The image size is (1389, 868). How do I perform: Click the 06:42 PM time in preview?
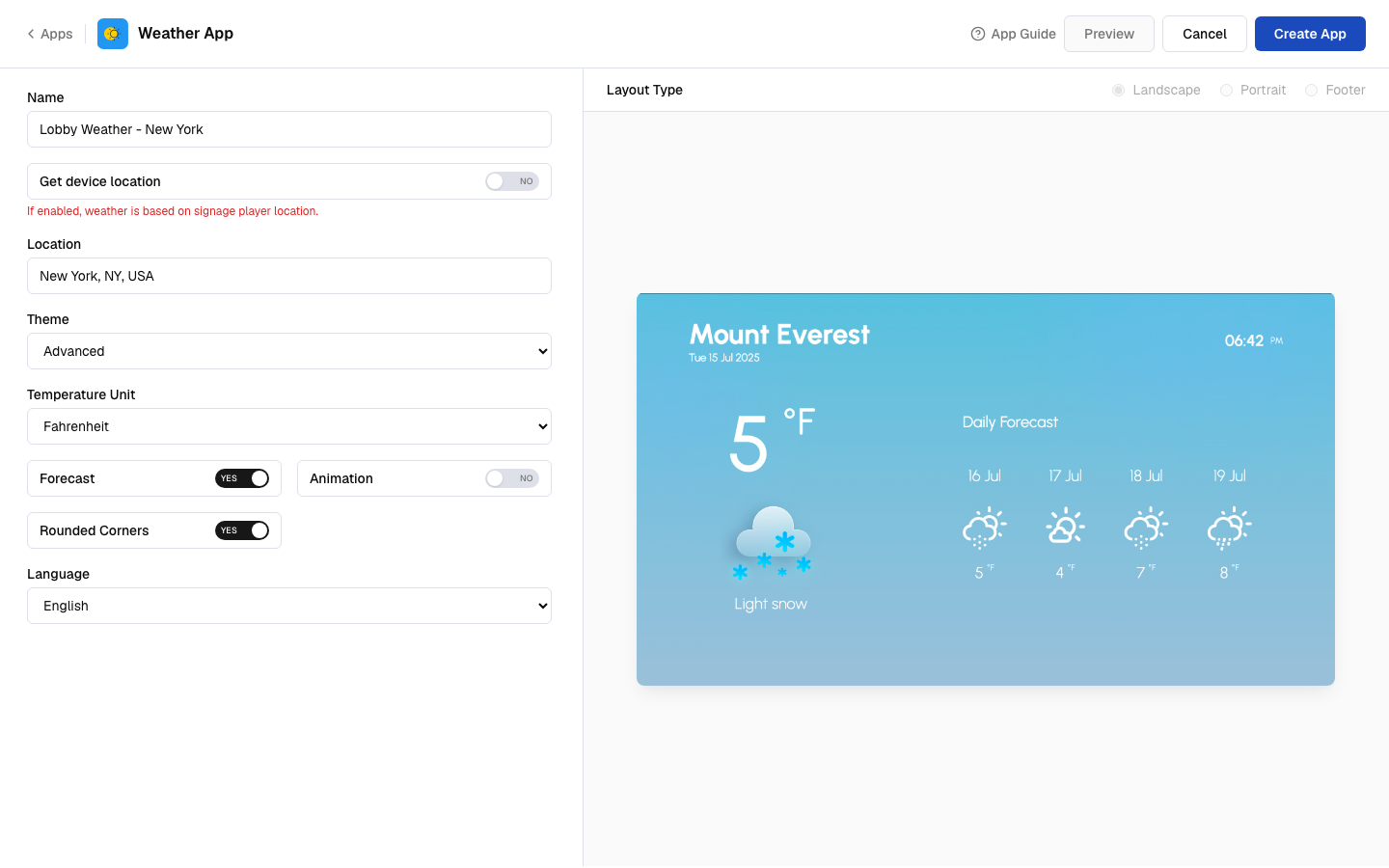pos(1254,340)
